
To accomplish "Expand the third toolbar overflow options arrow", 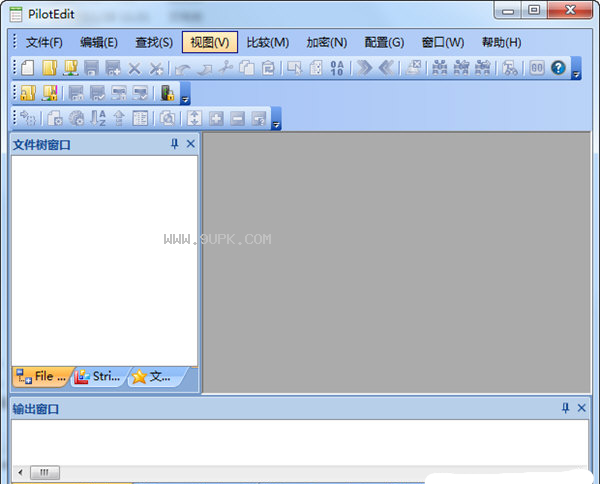I will [x=276, y=119].
